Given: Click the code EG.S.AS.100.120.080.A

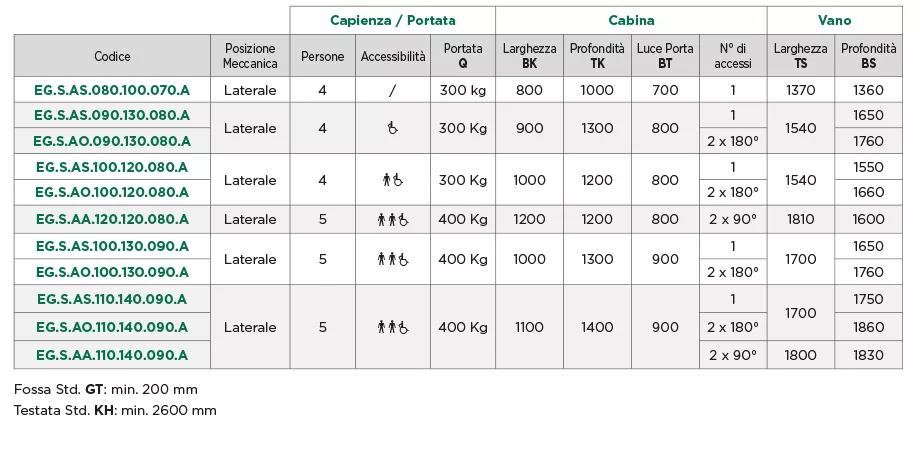Looking at the screenshot, I should coord(112,166).
